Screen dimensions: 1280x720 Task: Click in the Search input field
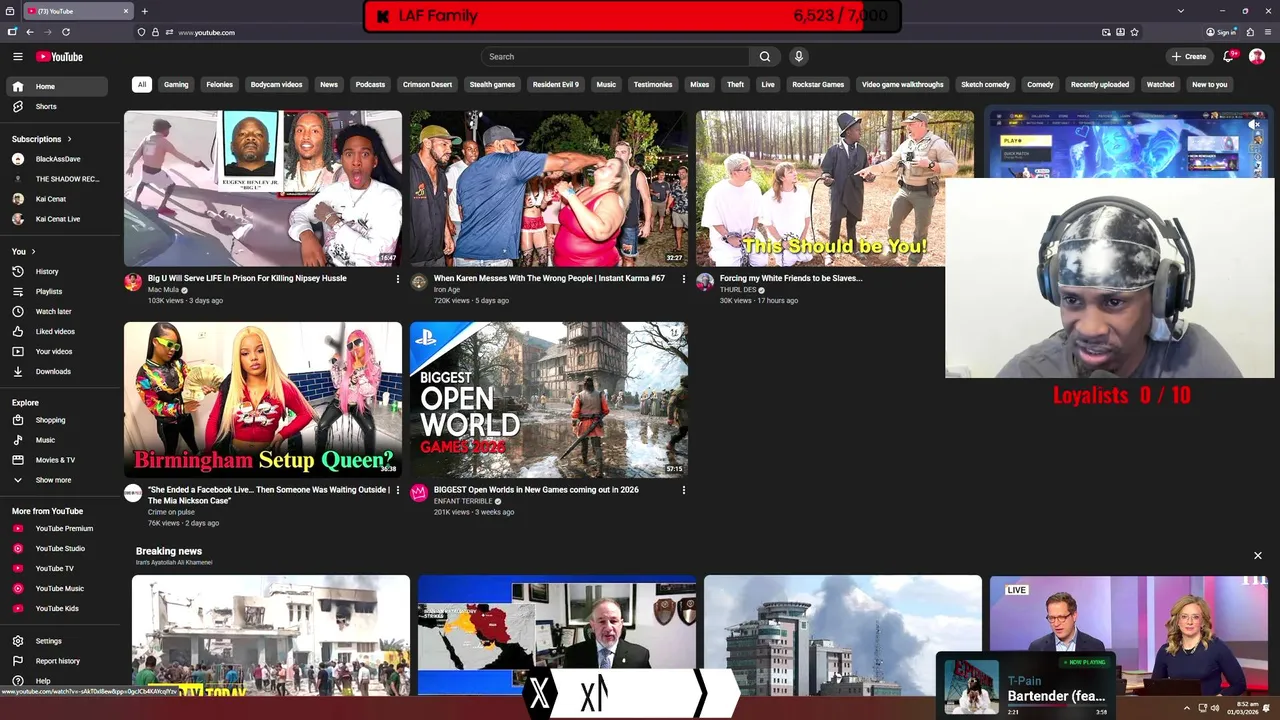coord(615,57)
